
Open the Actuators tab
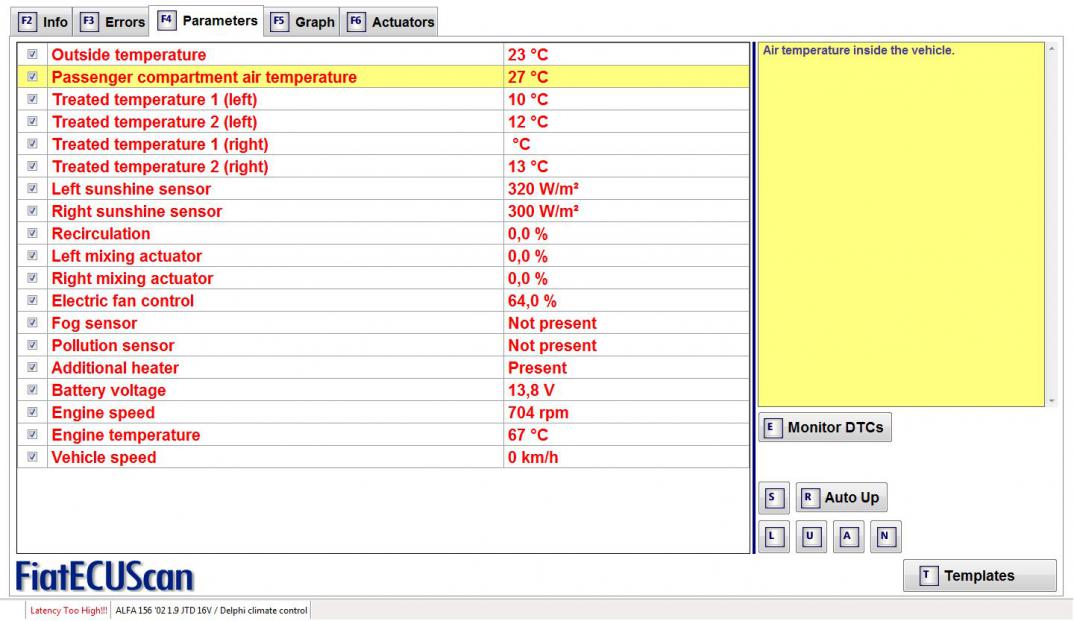(x=391, y=22)
